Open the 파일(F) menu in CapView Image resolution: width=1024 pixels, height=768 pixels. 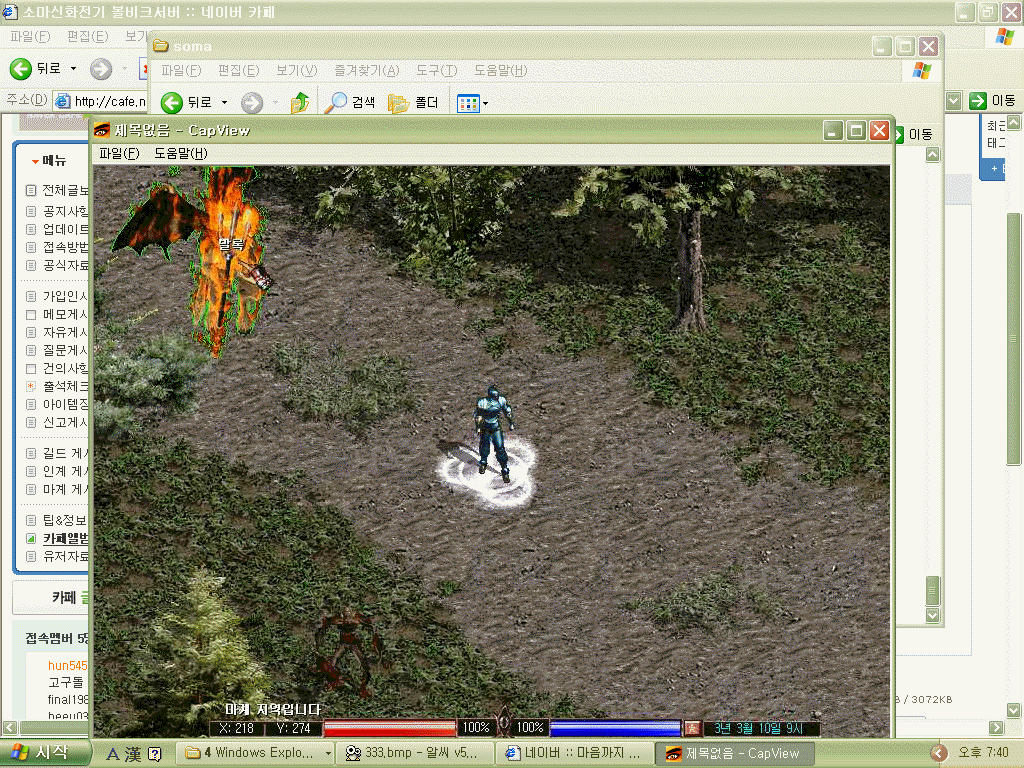pyautogui.click(x=120, y=153)
